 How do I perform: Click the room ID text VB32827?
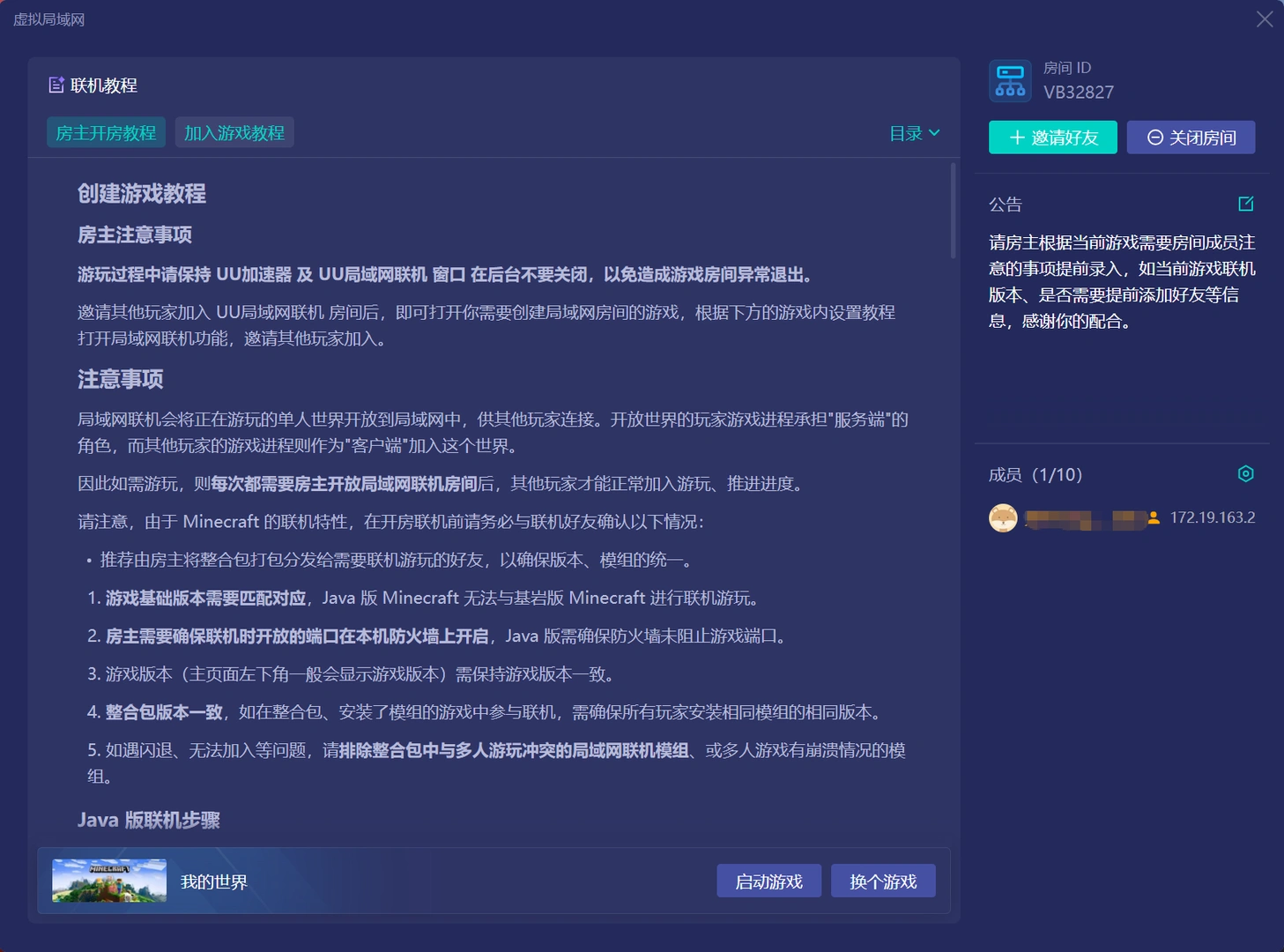pos(1079,93)
